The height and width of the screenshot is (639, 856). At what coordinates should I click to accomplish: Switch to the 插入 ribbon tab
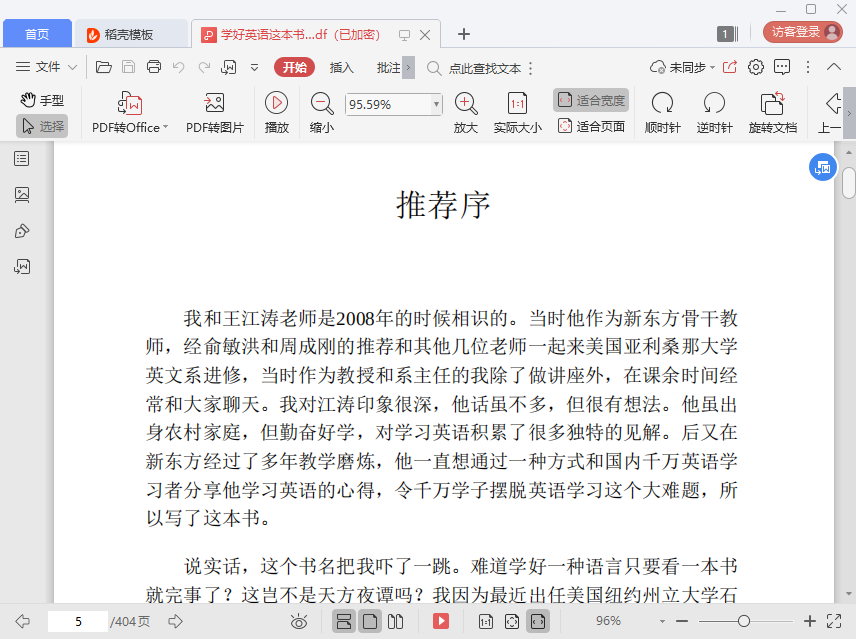341,67
